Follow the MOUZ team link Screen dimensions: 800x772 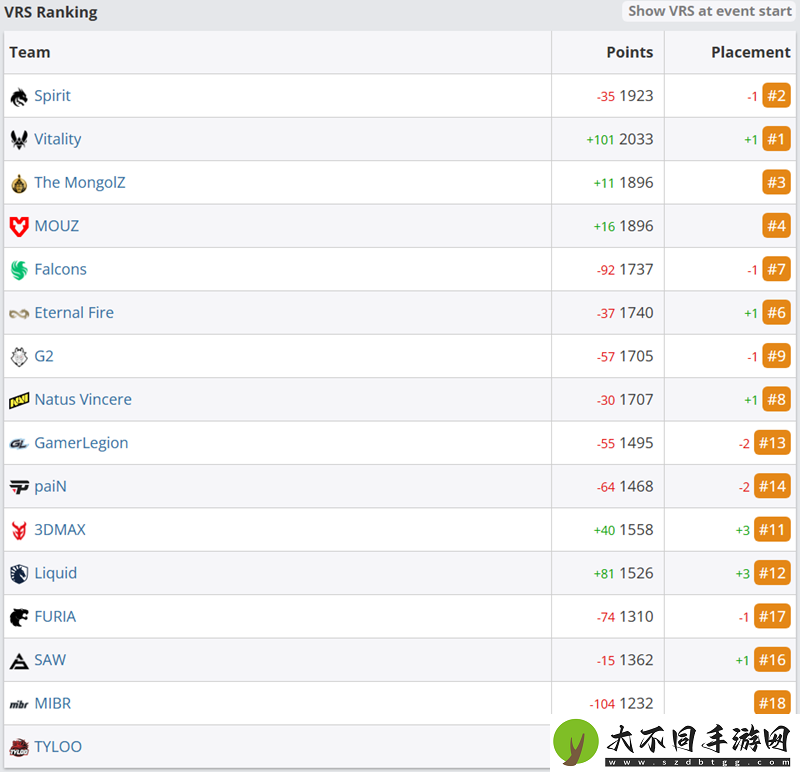pos(57,226)
